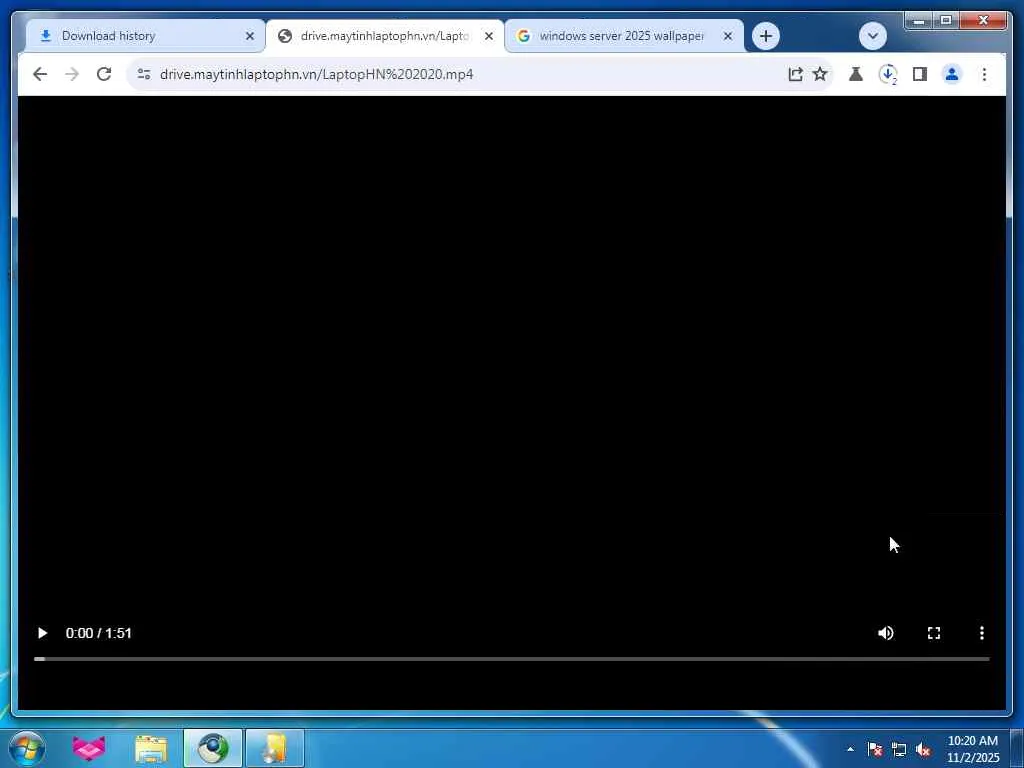Open the clock showing 10:20 AM
The height and width of the screenshot is (768, 1024).
(972, 749)
